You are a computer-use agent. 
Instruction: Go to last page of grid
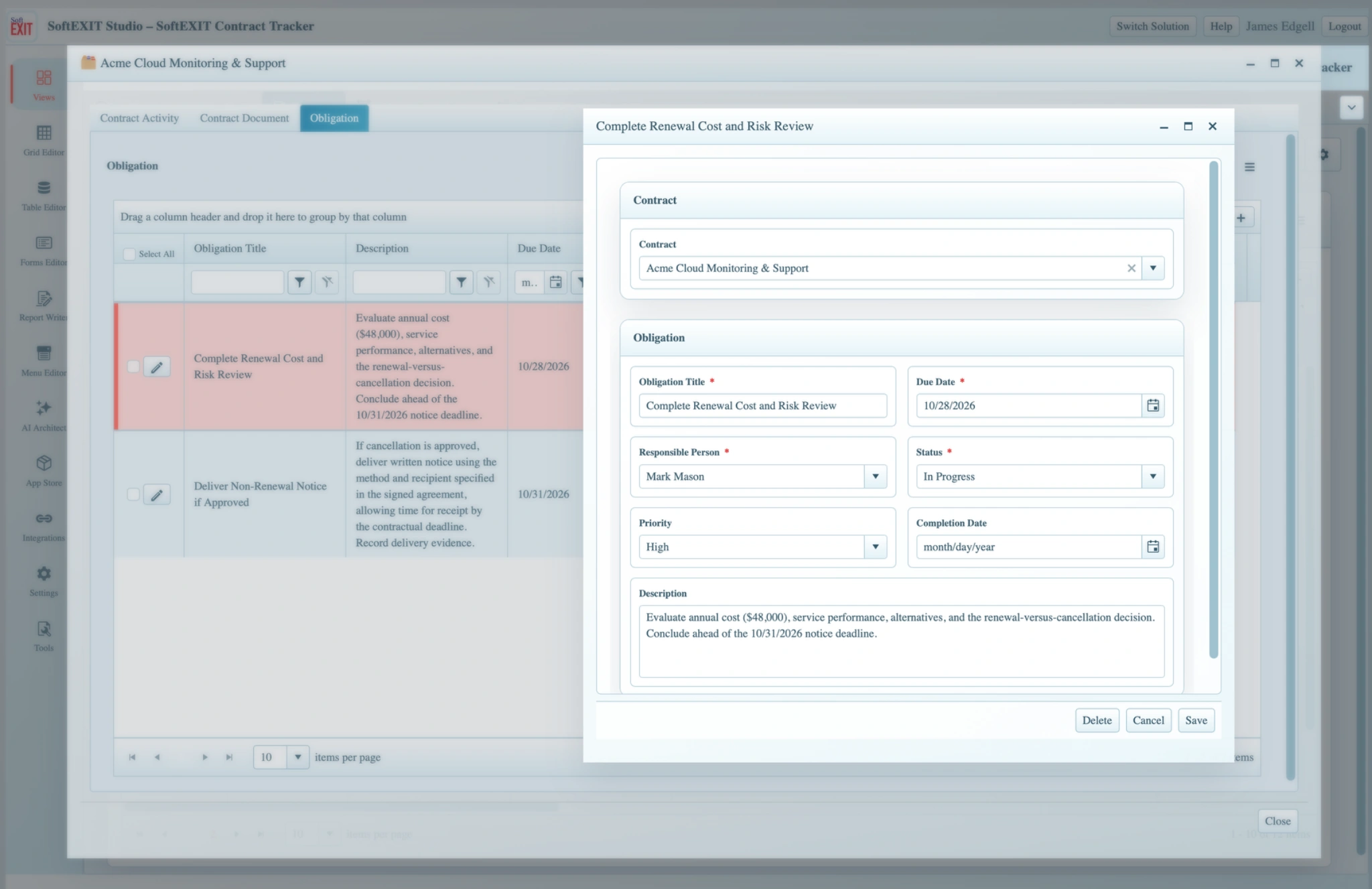tap(229, 757)
